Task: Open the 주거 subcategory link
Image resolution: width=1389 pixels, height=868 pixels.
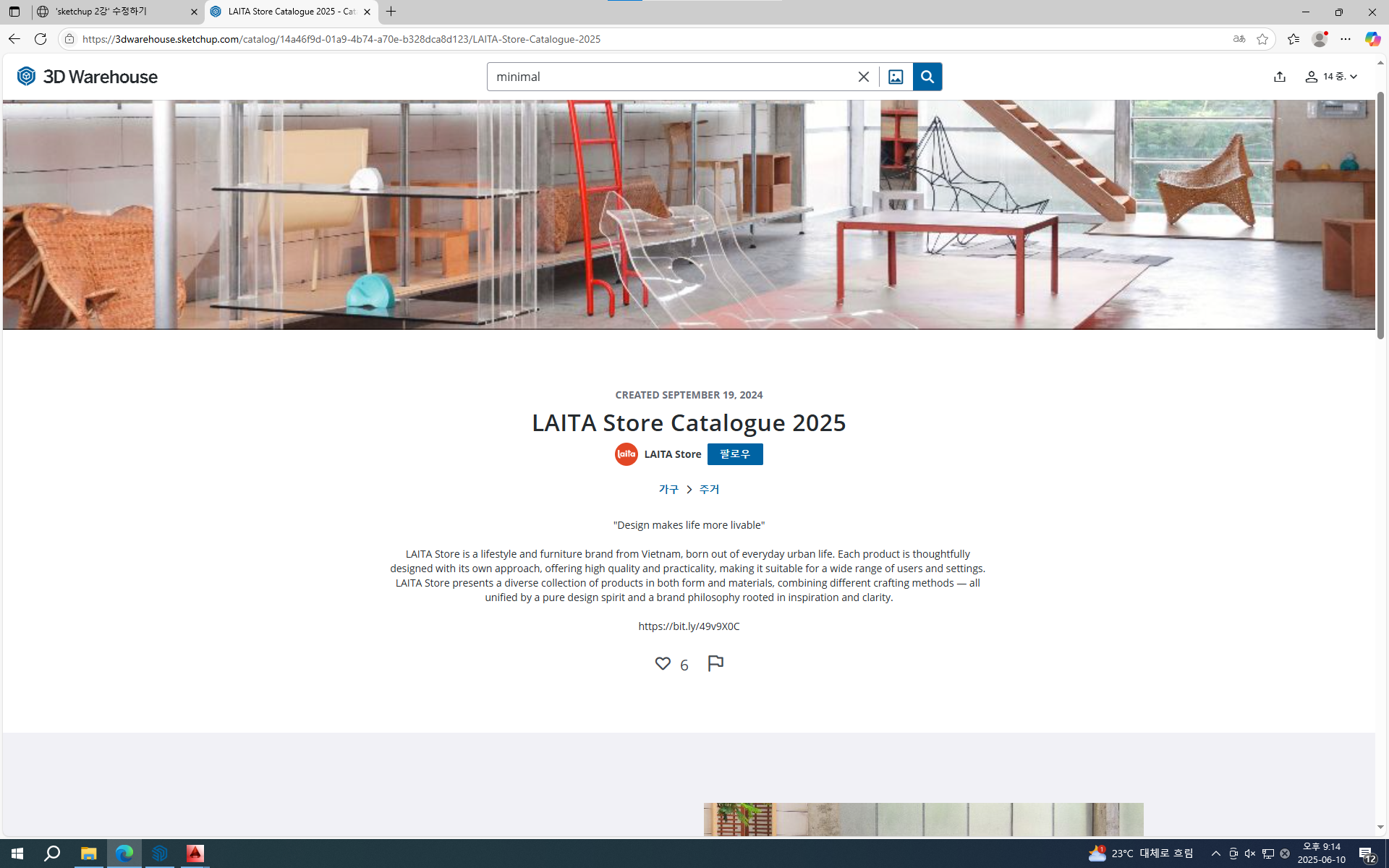Action: pyautogui.click(x=709, y=490)
